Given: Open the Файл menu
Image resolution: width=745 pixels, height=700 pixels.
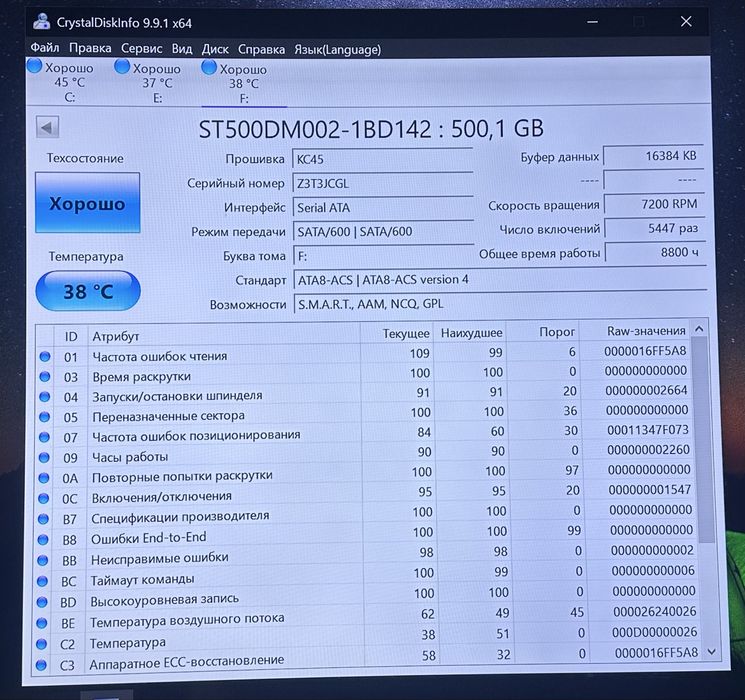Looking at the screenshot, I should [x=45, y=48].
